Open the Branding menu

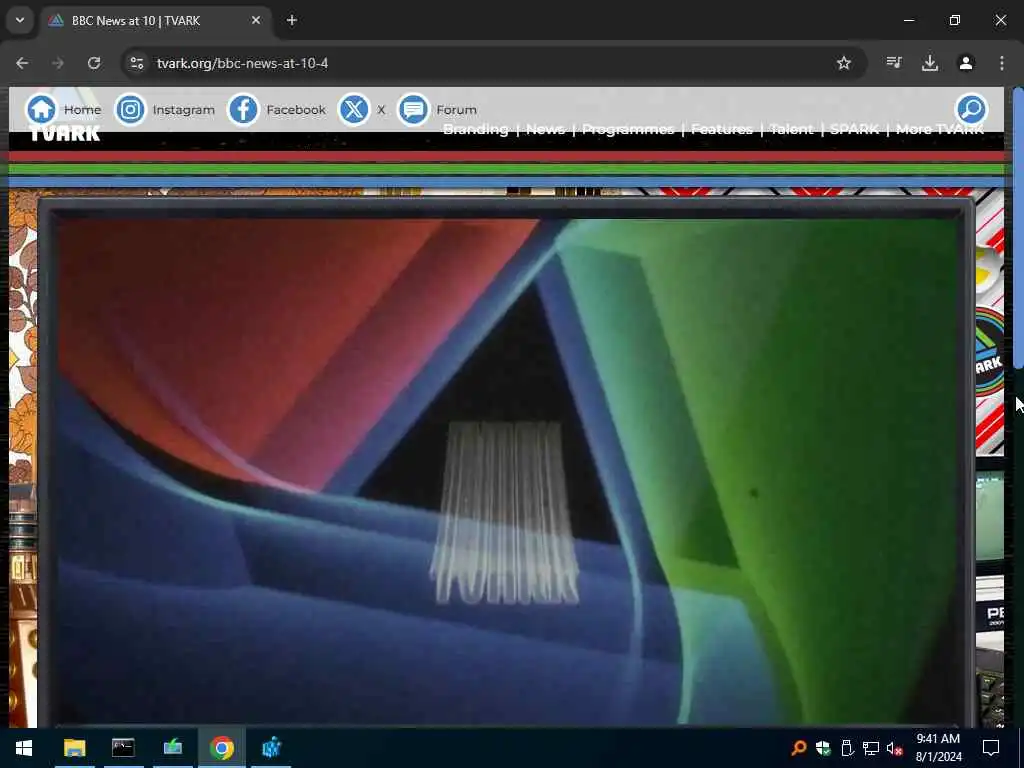click(475, 129)
